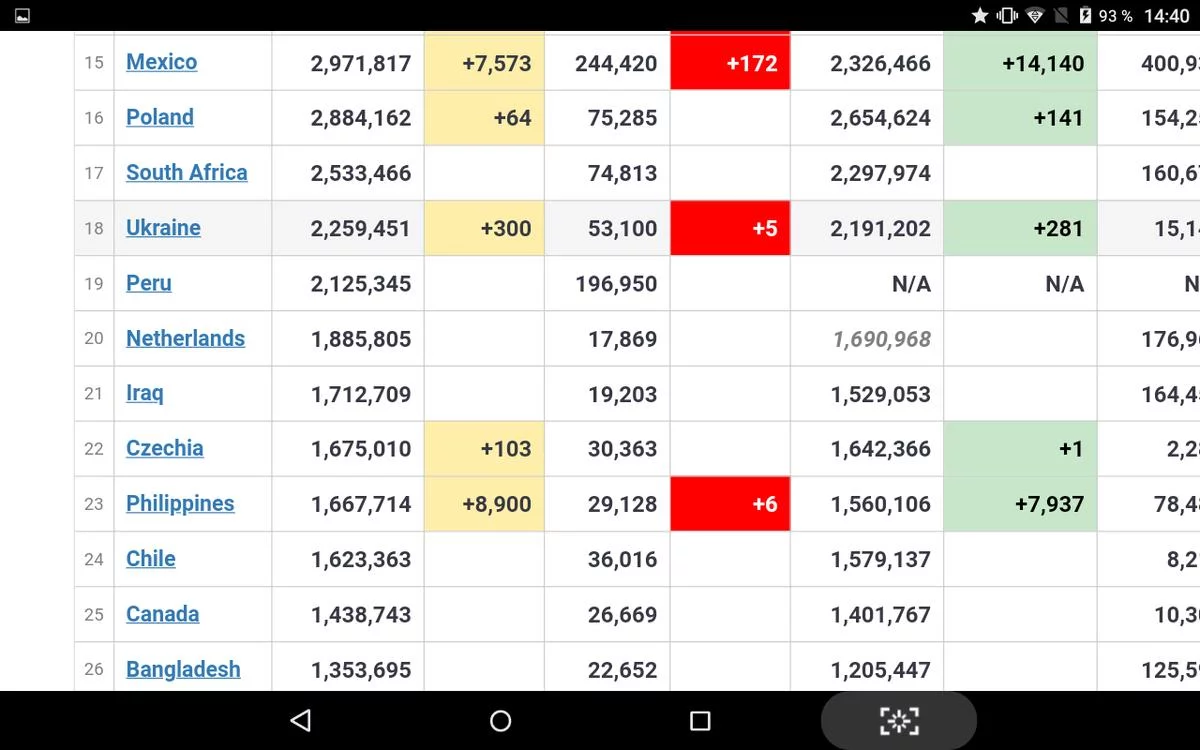The width and height of the screenshot is (1200, 750).
Task: Open recent apps square button
Action: [x=700, y=720]
